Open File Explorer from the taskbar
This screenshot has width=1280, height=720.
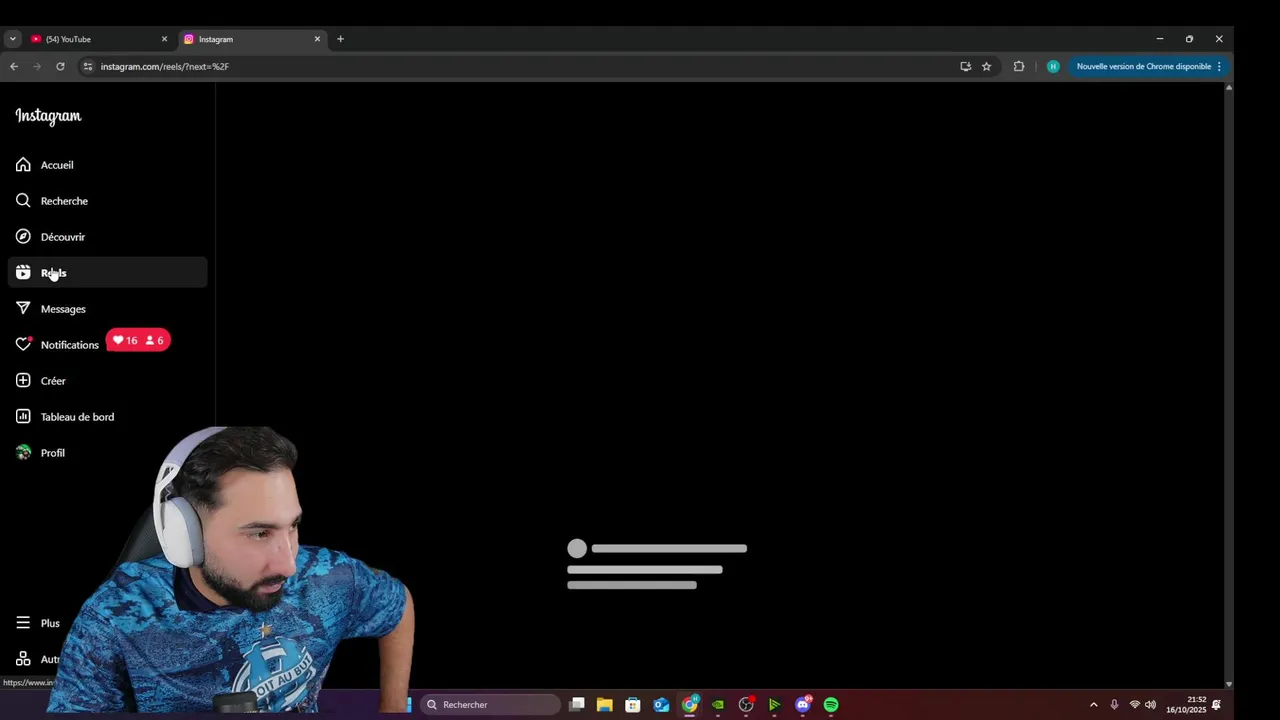tap(605, 705)
